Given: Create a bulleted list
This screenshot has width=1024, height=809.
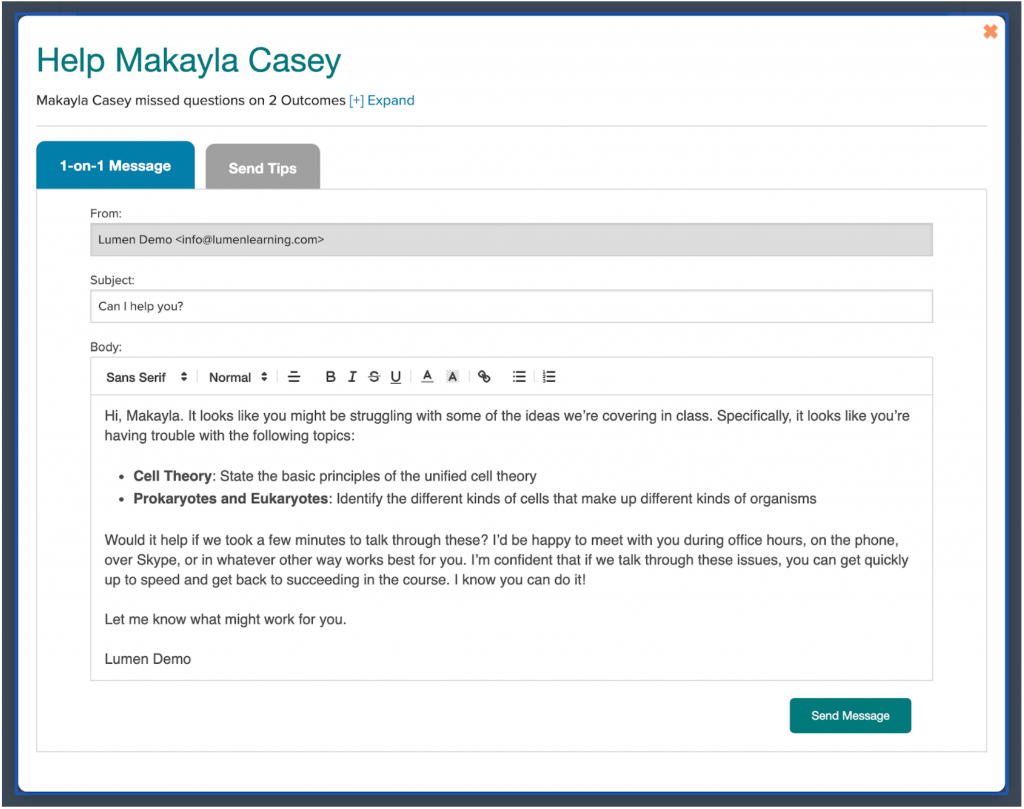Looking at the screenshot, I should 519,377.
